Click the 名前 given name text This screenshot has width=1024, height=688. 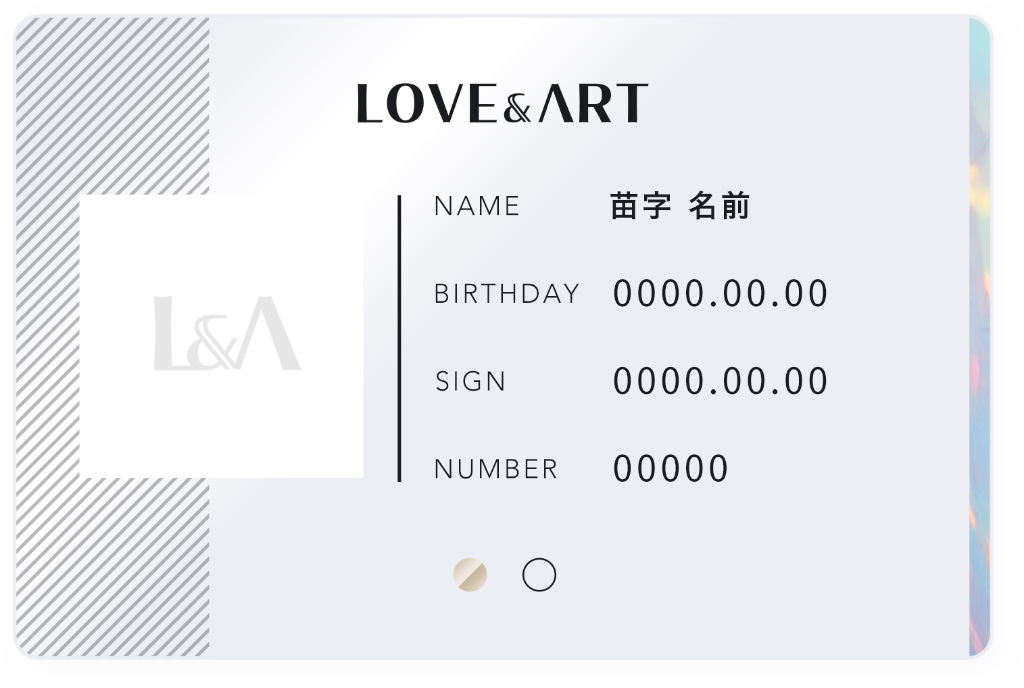click(x=719, y=207)
